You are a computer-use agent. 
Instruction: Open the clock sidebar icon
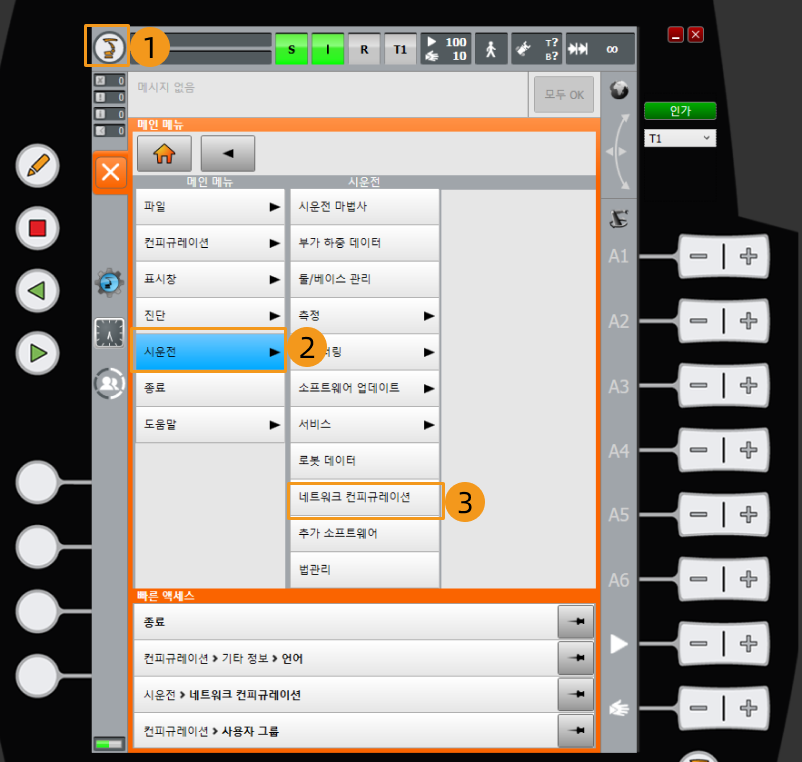109,332
